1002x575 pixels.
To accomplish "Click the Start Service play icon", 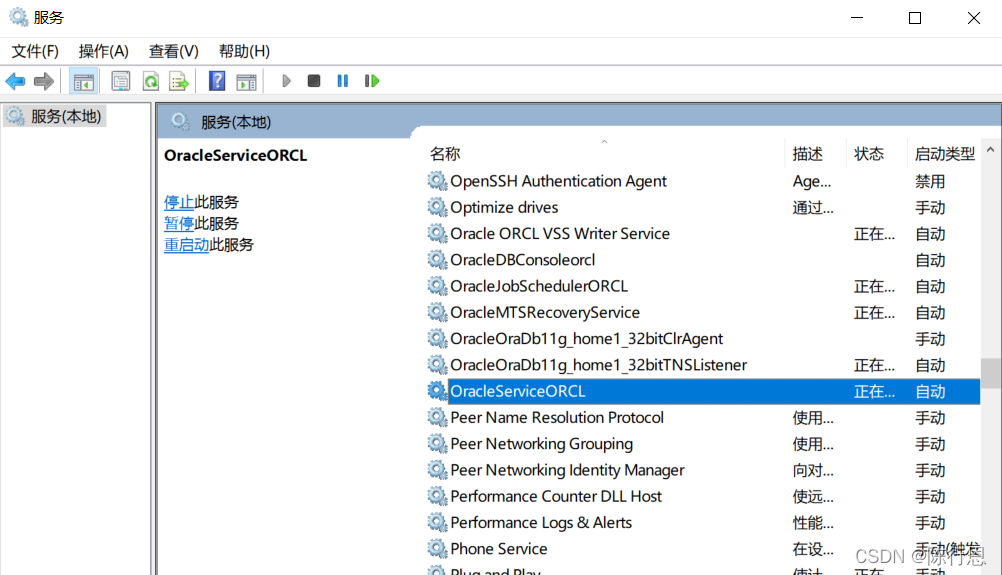I will pyautogui.click(x=286, y=81).
